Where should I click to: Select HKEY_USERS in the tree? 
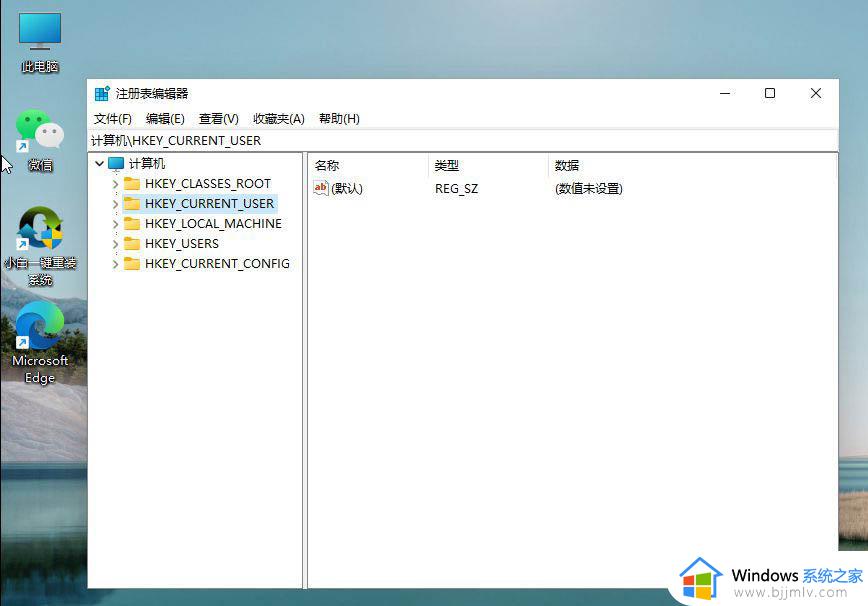182,244
